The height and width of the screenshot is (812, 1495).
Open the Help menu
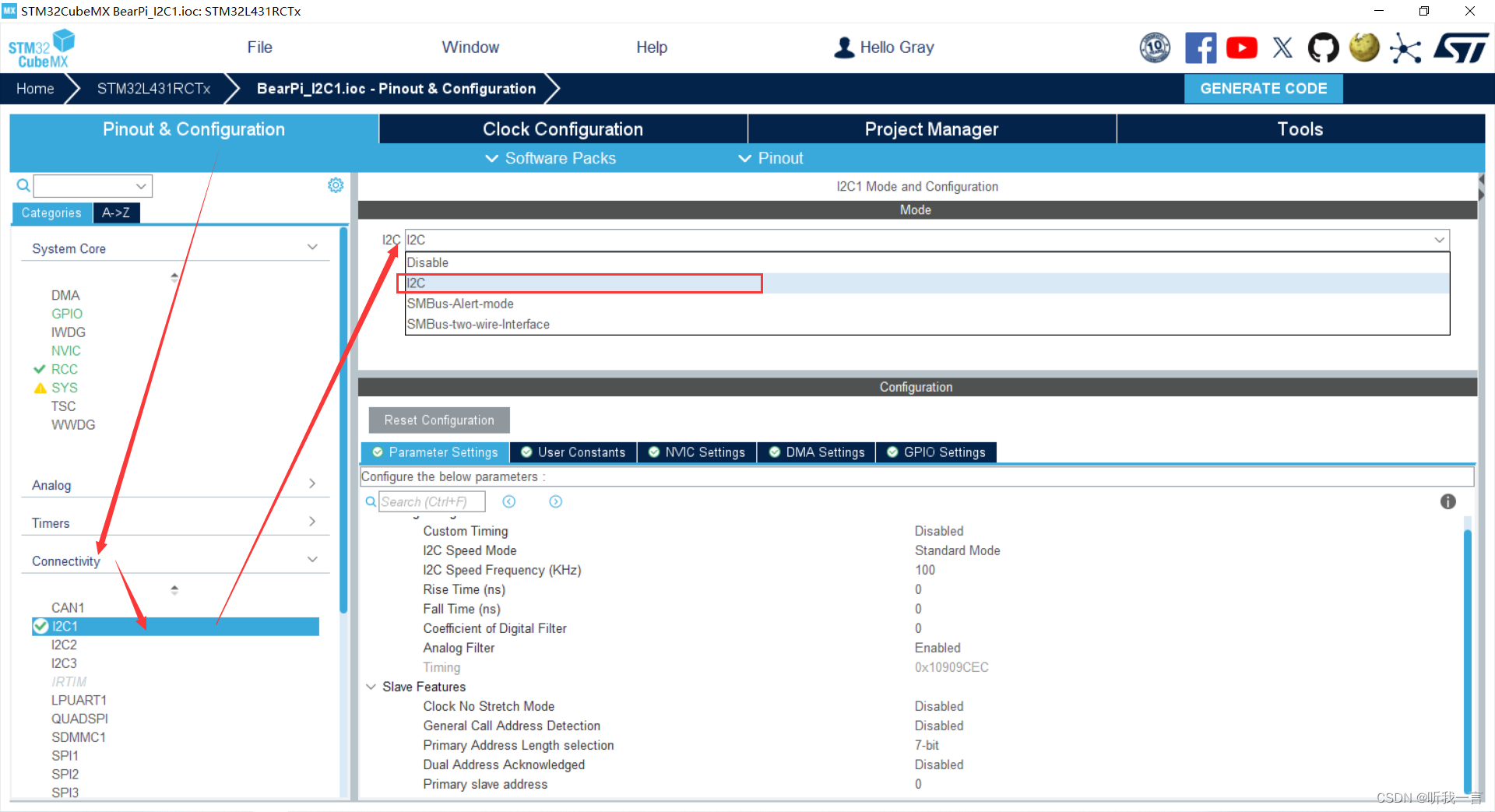click(x=652, y=47)
